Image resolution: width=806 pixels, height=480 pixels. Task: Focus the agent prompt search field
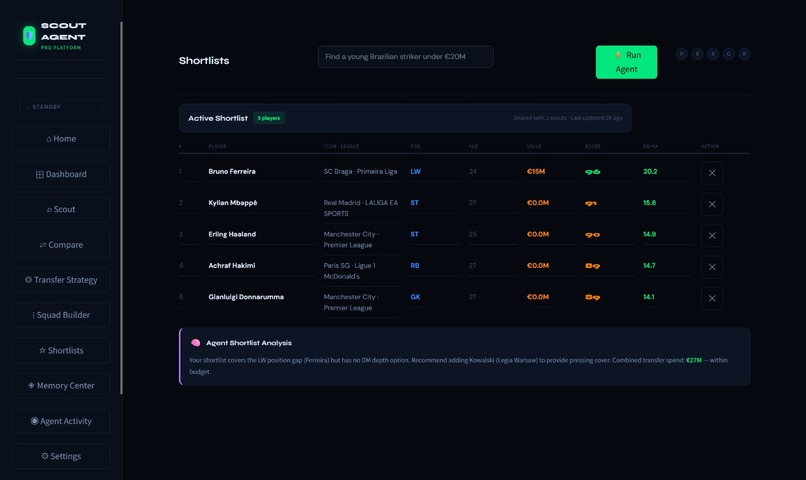coord(406,57)
